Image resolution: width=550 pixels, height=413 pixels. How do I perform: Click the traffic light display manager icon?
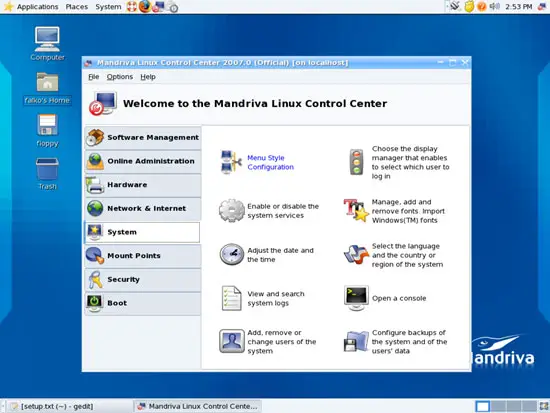(x=356, y=162)
